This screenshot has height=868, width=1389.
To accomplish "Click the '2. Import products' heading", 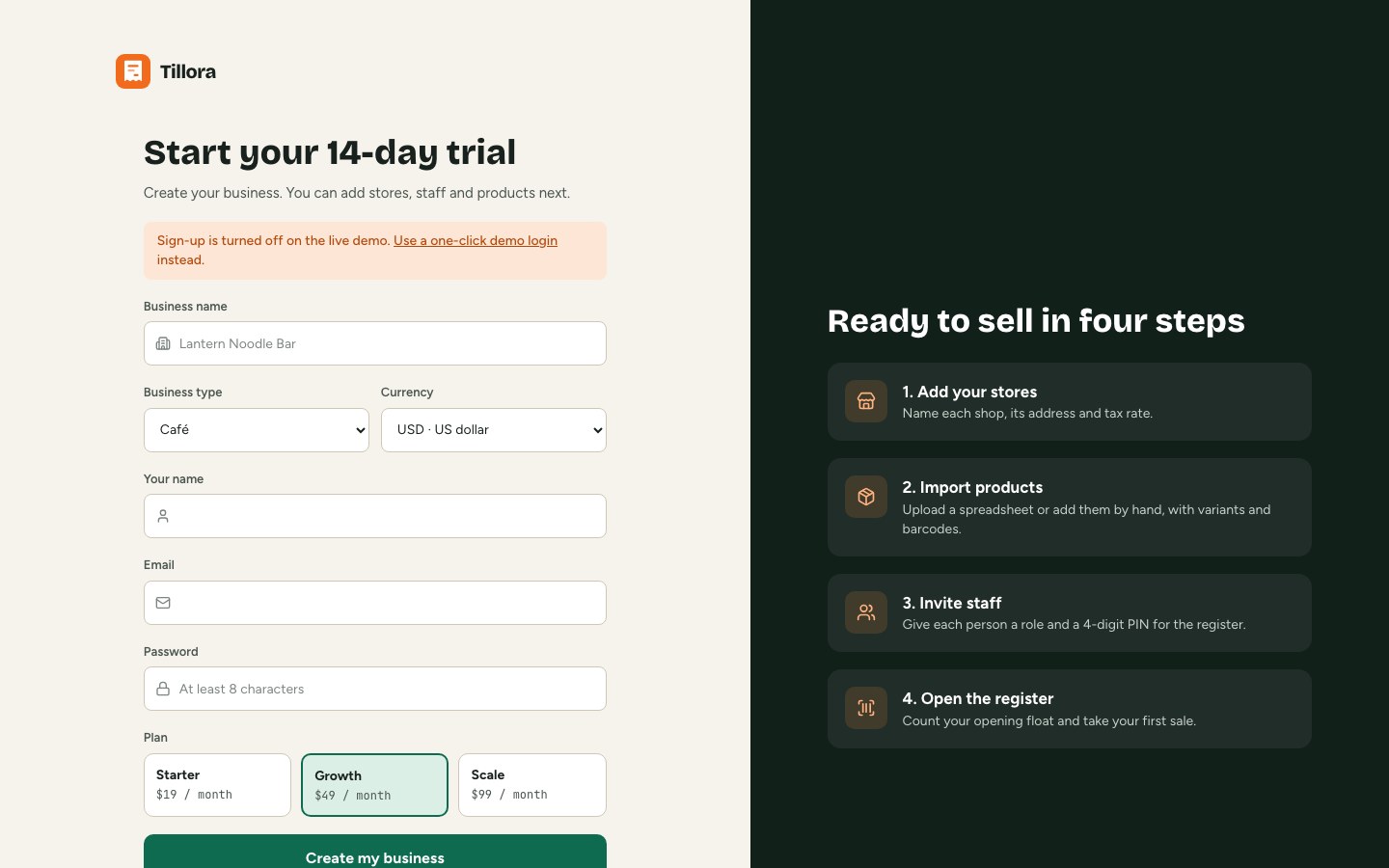I will (x=972, y=487).
